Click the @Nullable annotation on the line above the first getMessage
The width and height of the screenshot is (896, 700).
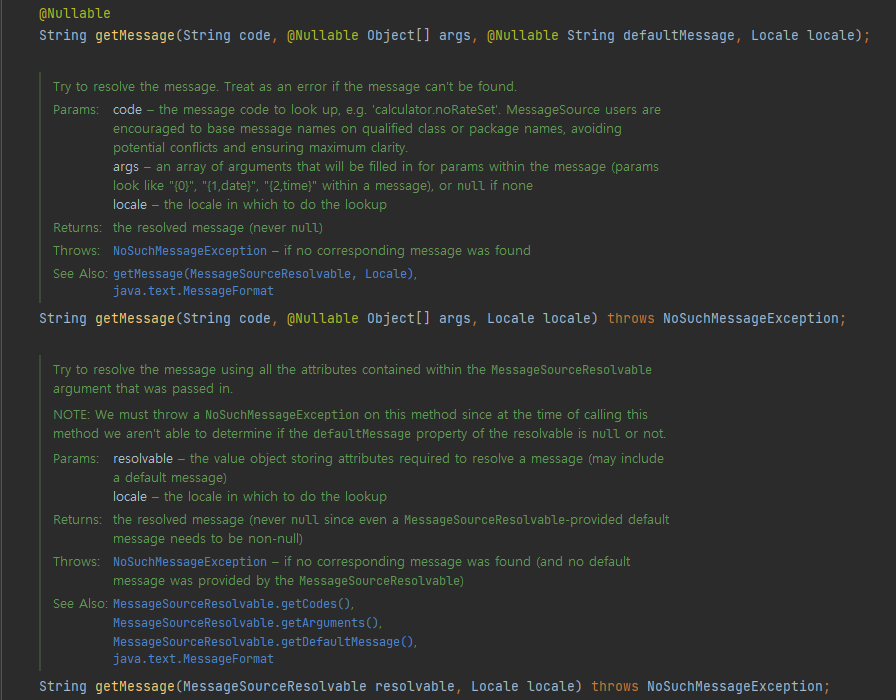pyautogui.click(x=75, y=13)
